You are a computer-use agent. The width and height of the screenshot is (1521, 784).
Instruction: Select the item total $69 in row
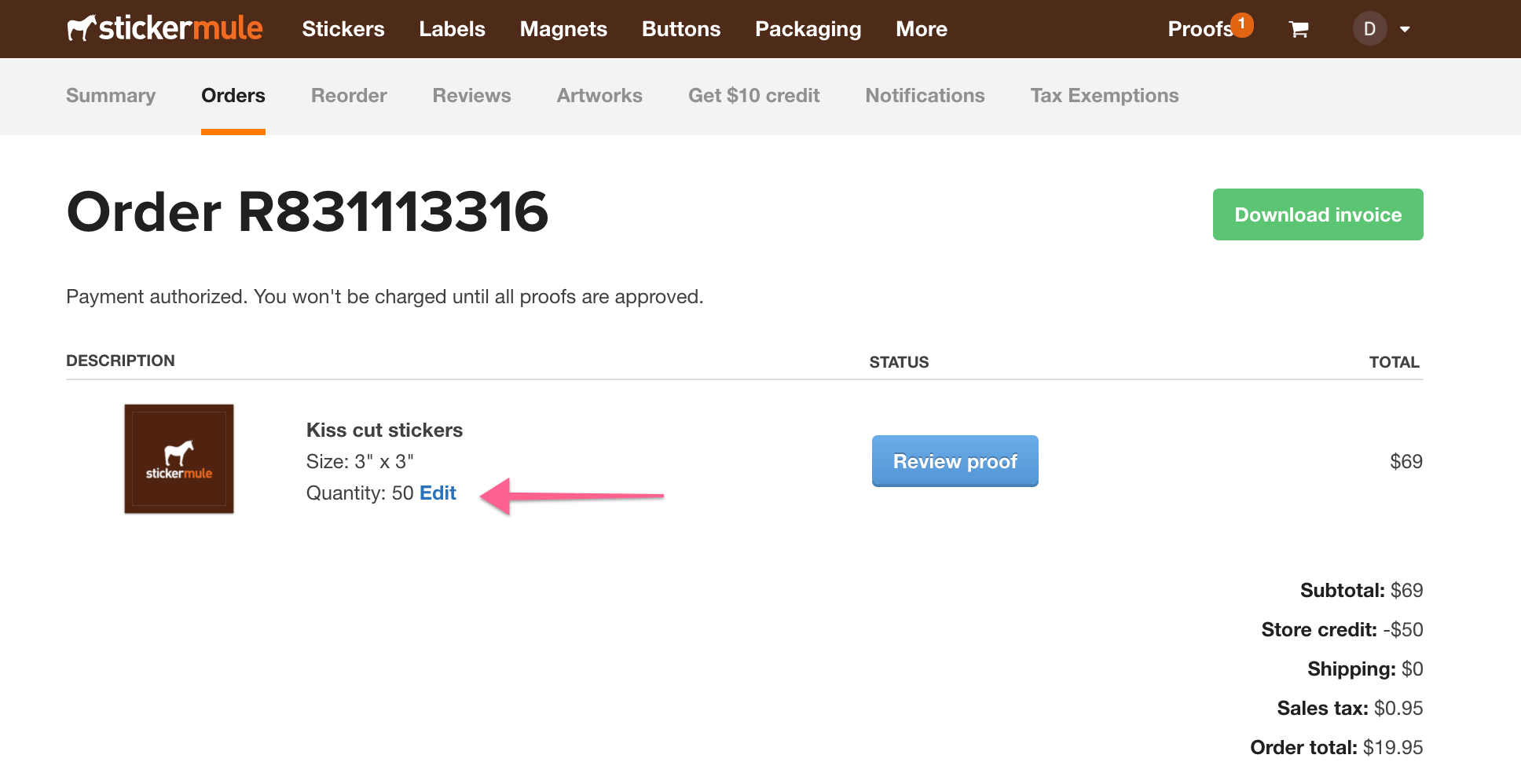click(1406, 461)
